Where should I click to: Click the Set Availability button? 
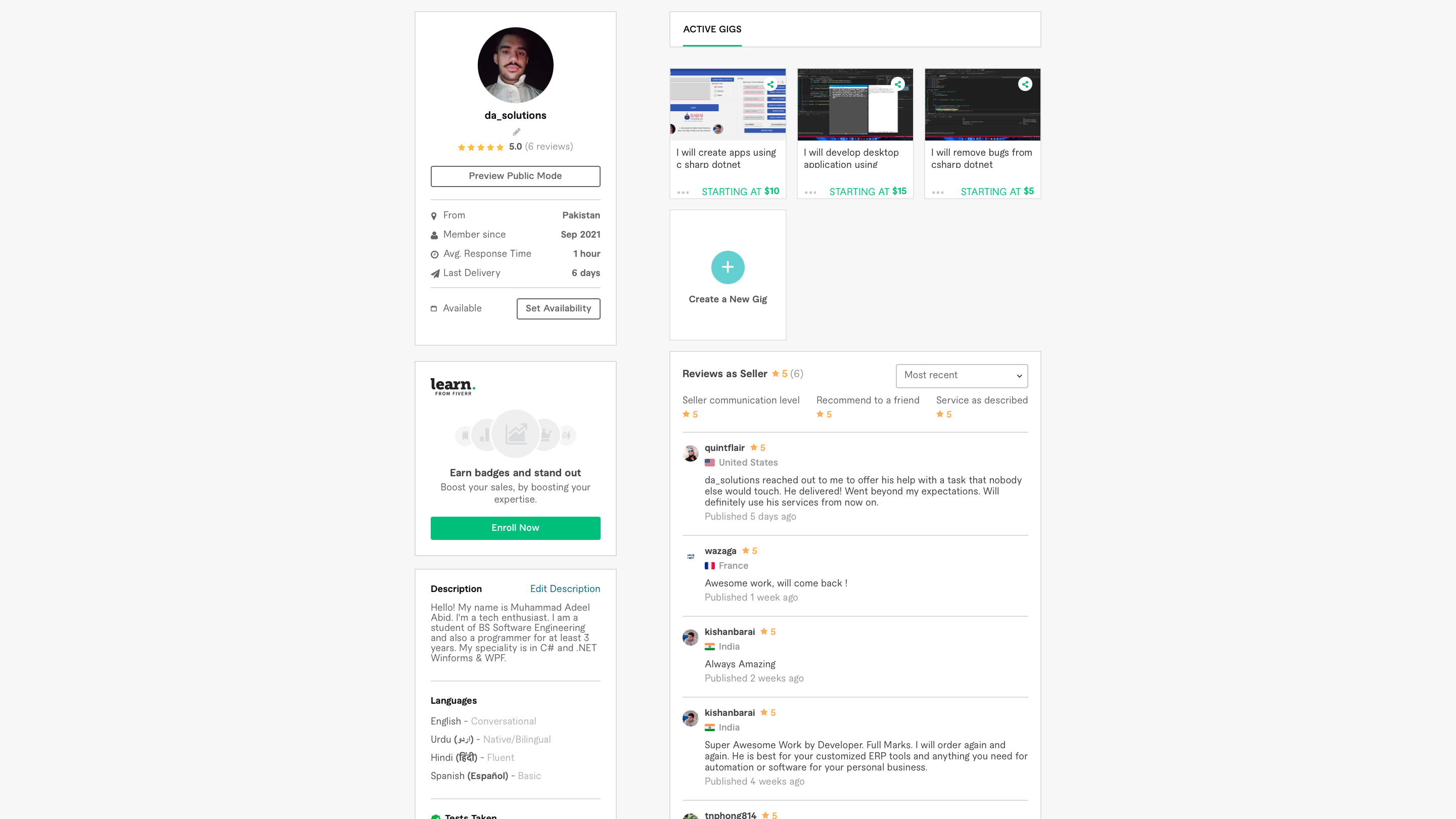[558, 308]
